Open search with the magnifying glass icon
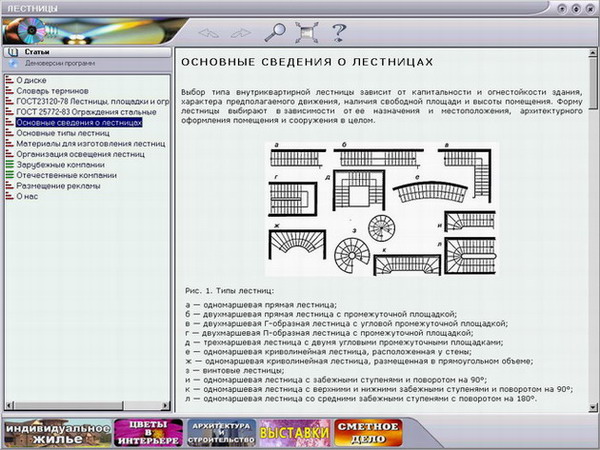Image resolution: width=600 pixels, height=450 pixels. point(275,33)
